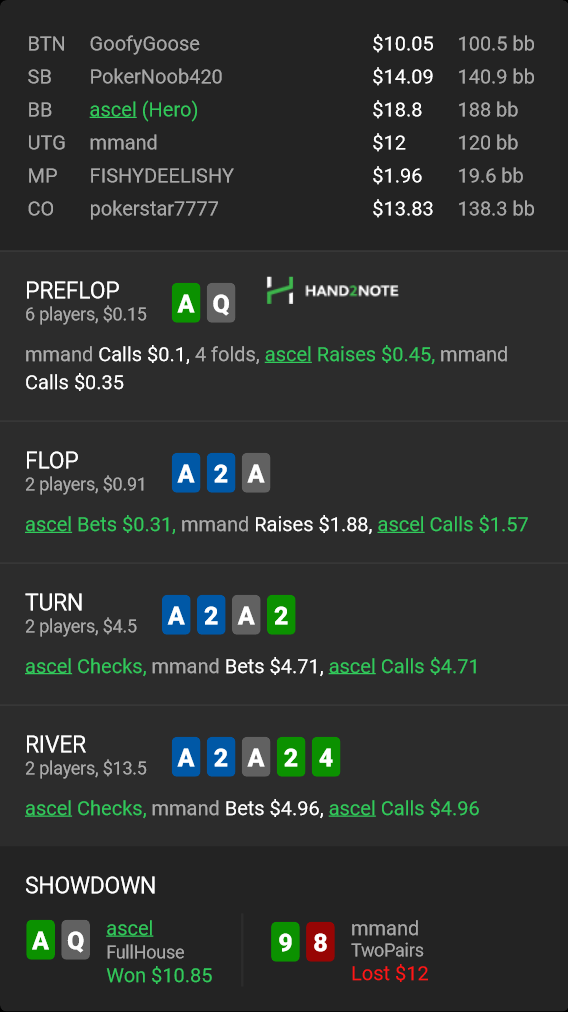The height and width of the screenshot is (1012, 568).
Task: Click the green Ace preflop hole card
Action: pyautogui.click(x=186, y=303)
